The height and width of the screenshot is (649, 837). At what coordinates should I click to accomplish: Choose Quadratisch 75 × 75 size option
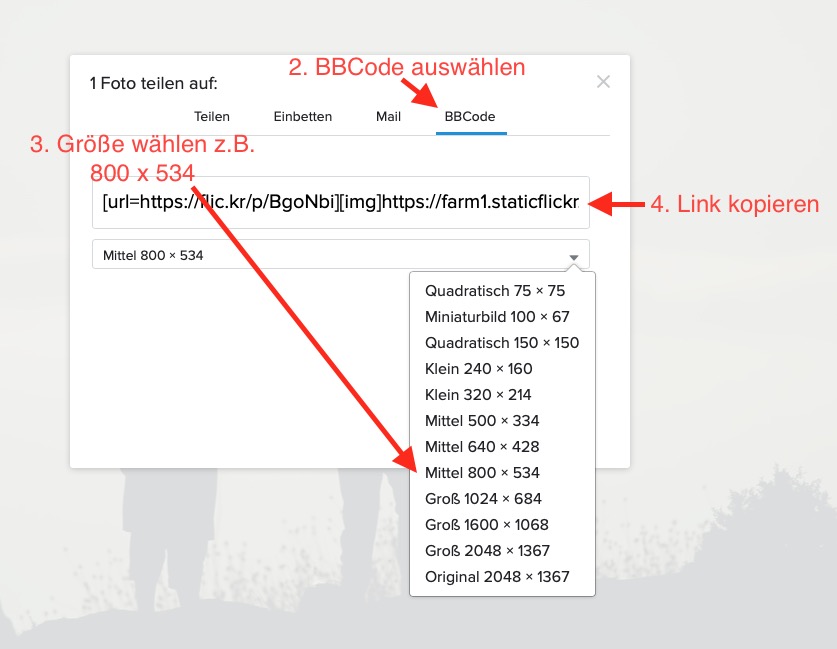[495, 291]
